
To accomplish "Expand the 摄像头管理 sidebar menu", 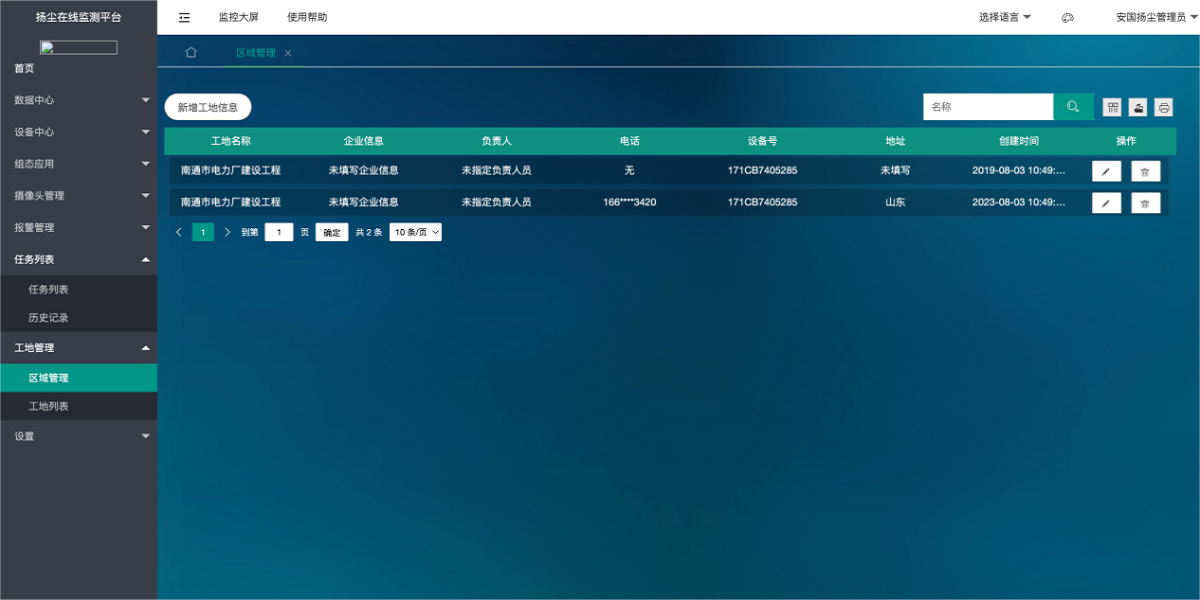I will pos(78,196).
